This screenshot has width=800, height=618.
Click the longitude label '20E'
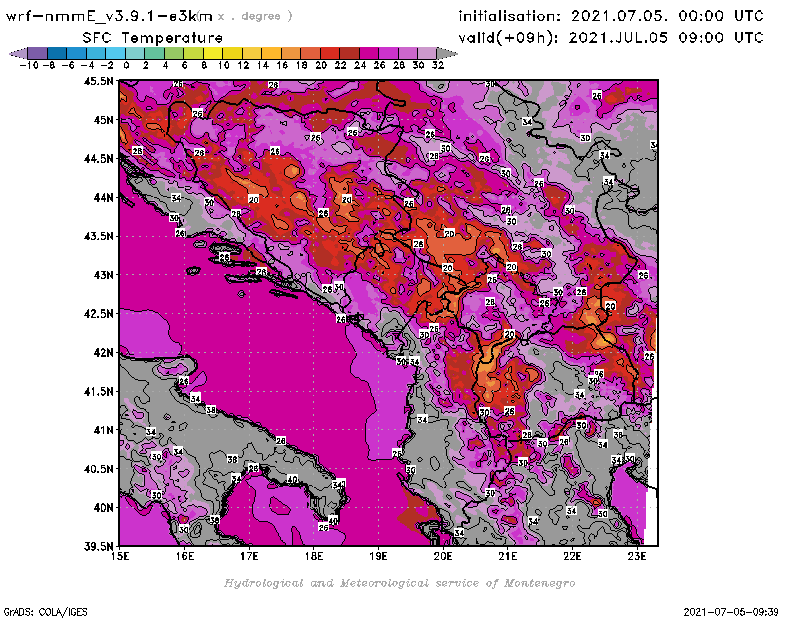443,556
